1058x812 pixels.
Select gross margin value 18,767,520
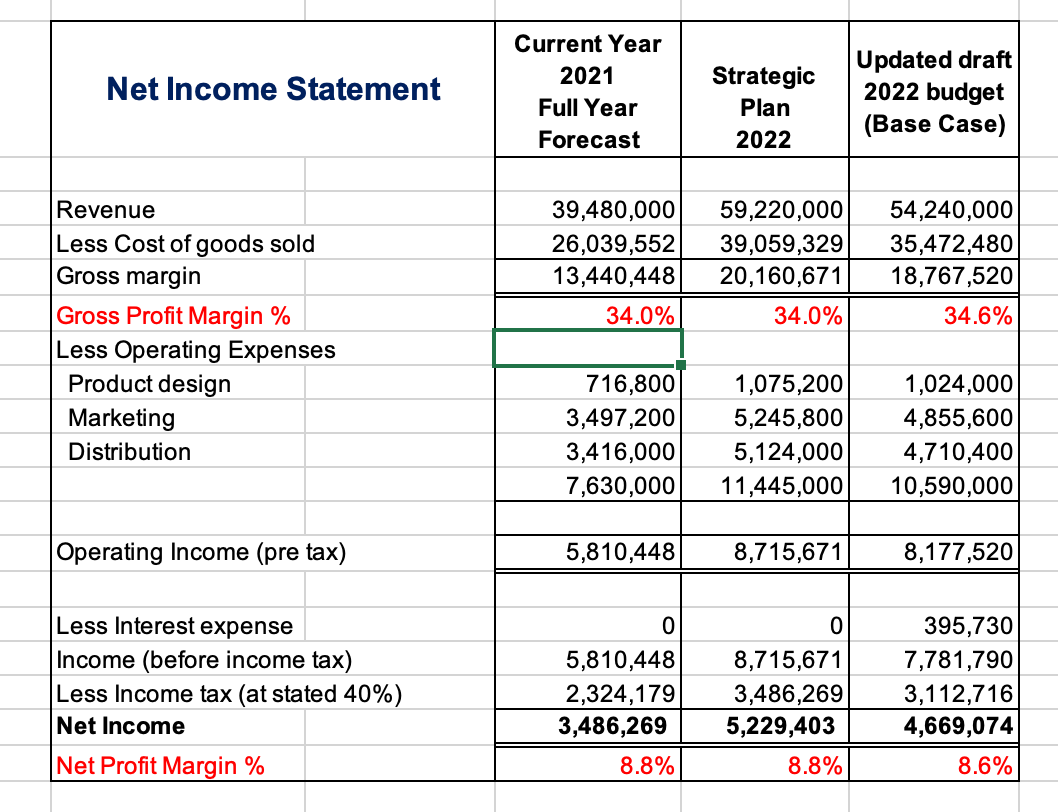[951, 275]
